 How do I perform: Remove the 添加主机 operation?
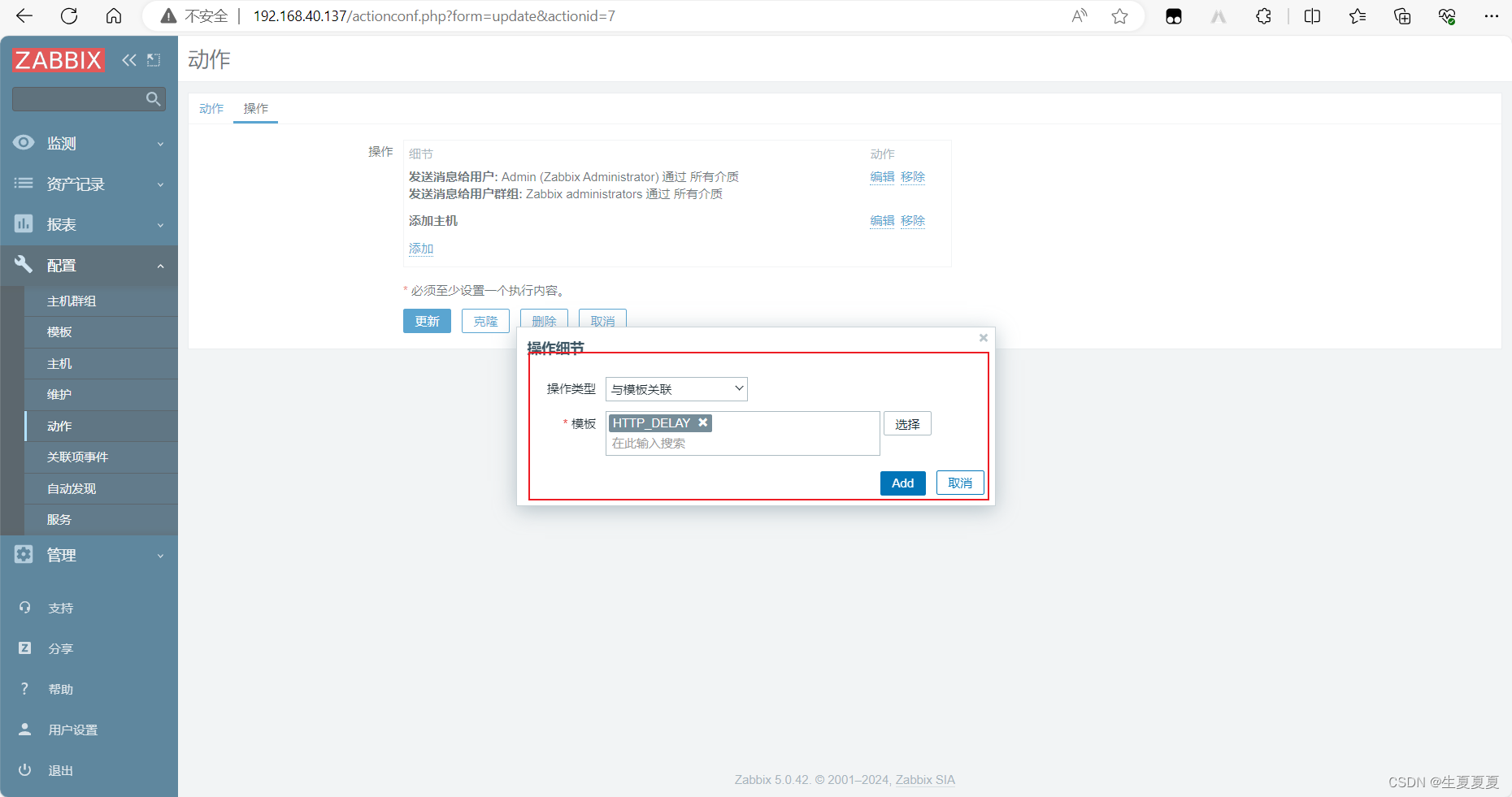tap(913, 221)
